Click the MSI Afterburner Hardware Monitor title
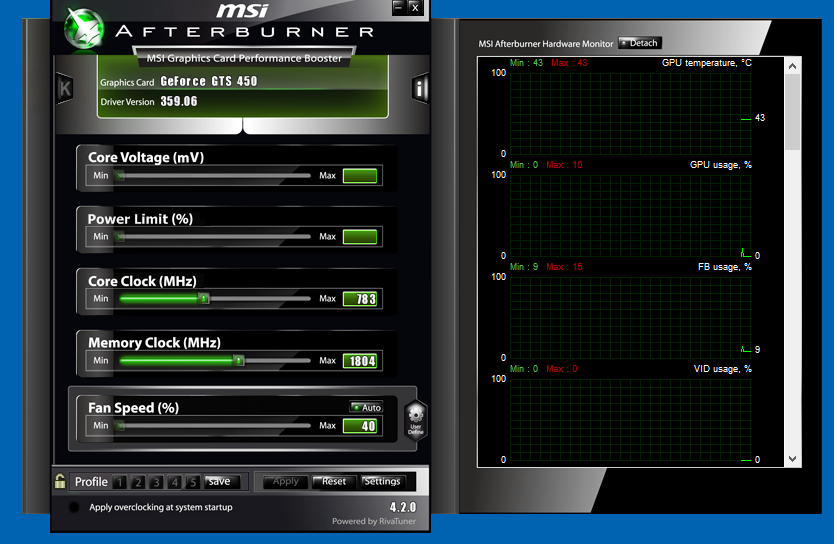The height and width of the screenshot is (545, 837). pos(546,44)
